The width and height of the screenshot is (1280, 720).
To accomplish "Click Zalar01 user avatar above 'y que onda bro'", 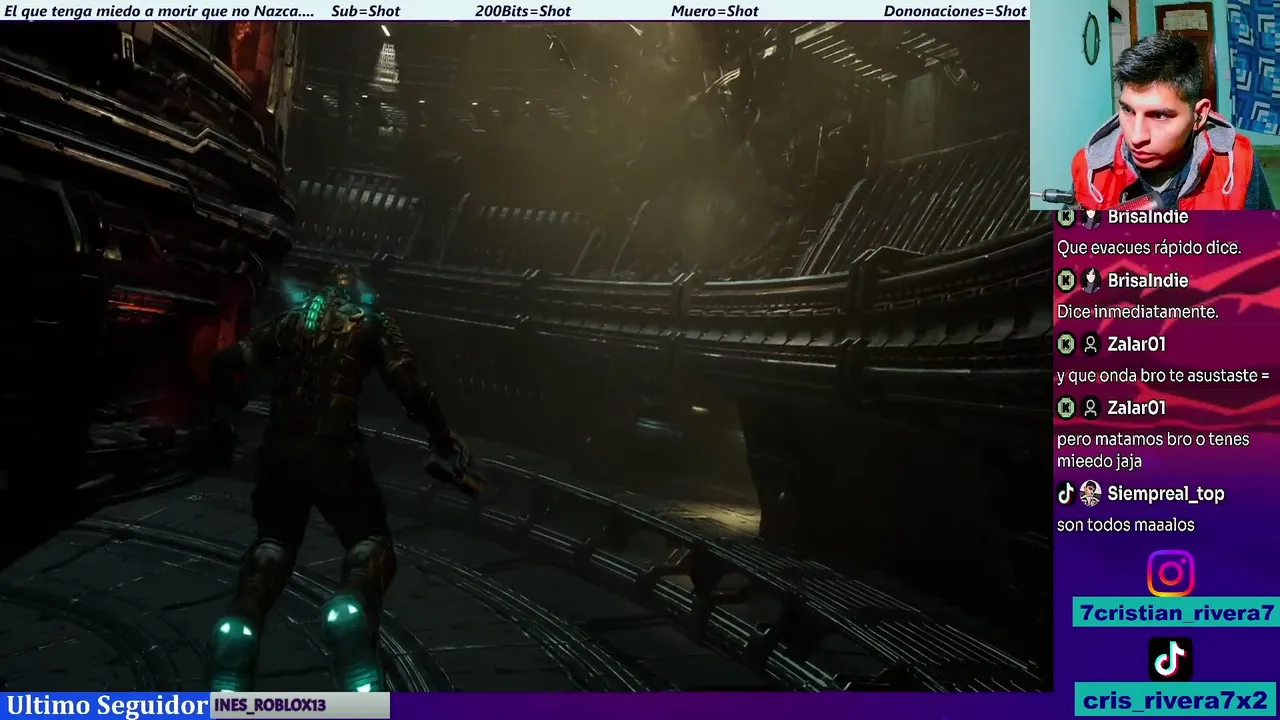I will 1090,344.
